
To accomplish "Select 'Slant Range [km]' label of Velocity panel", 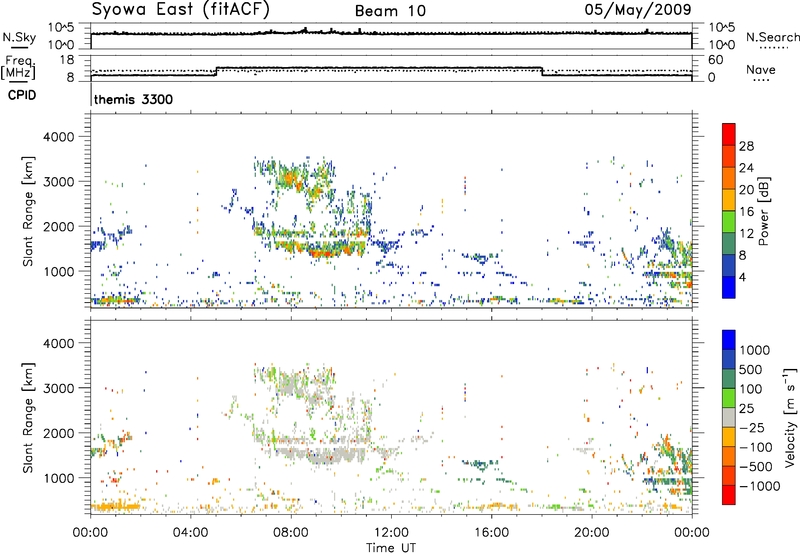I will pyautogui.click(x=28, y=418).
